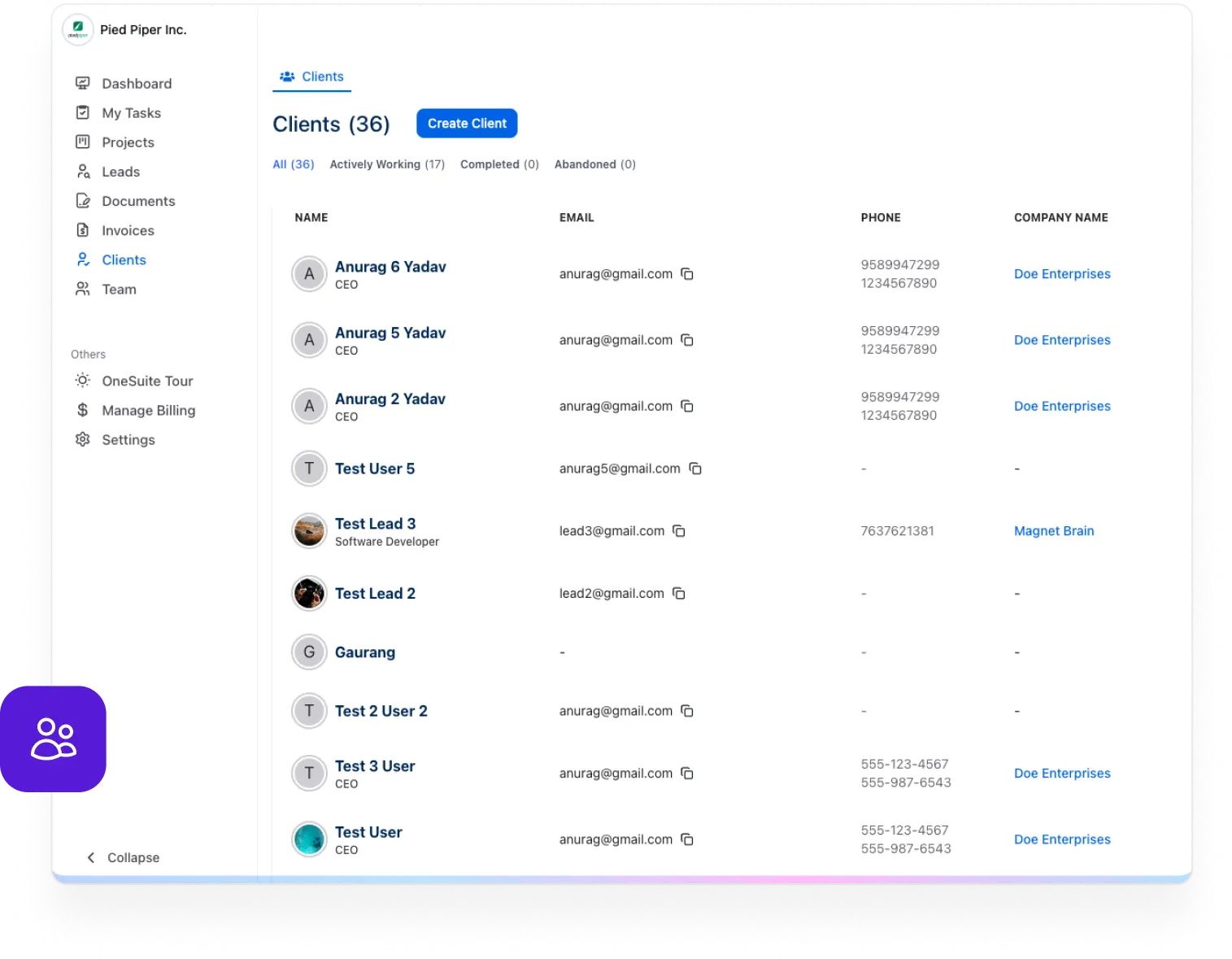Filter by Actively Working (17)
This screenshot has height=959, width=1232.
[x=387, y=164]
